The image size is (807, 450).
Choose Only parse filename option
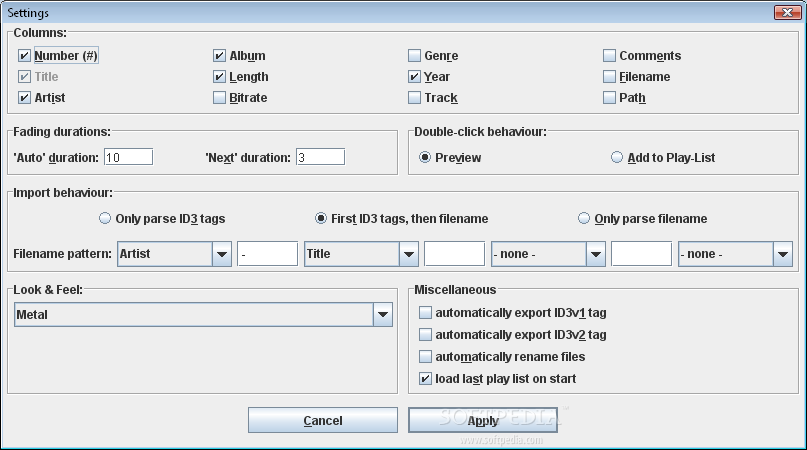[584, 218]
